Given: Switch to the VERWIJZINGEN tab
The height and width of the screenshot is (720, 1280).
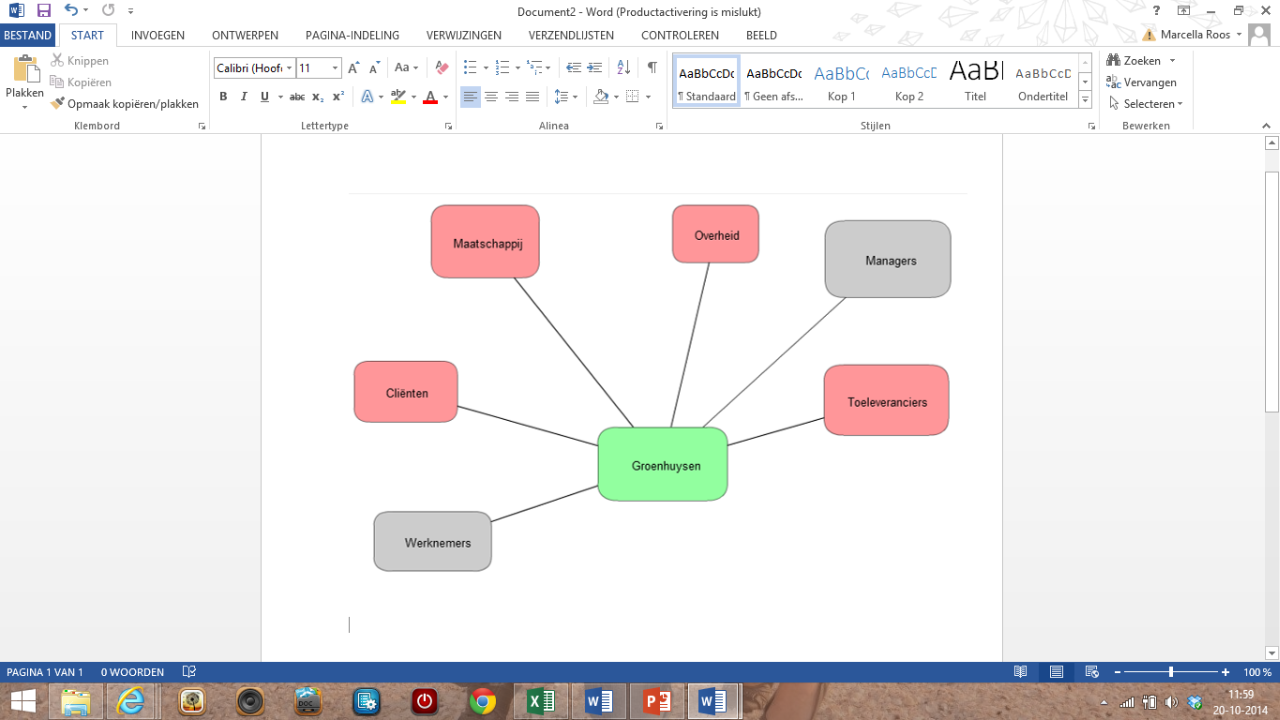Looking at the screenshot, I should tap(464, 35).
